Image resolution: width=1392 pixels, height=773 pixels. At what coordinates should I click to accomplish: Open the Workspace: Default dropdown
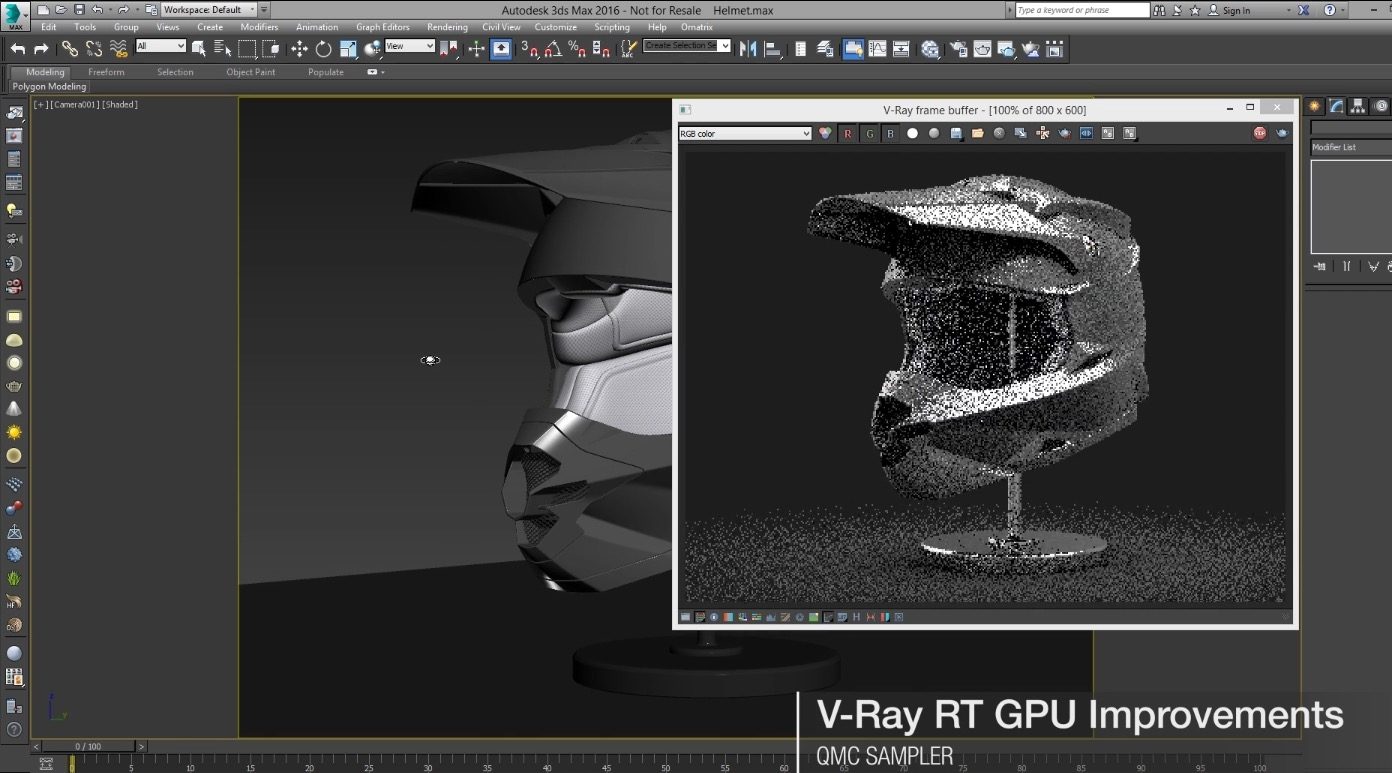(208, 10)
